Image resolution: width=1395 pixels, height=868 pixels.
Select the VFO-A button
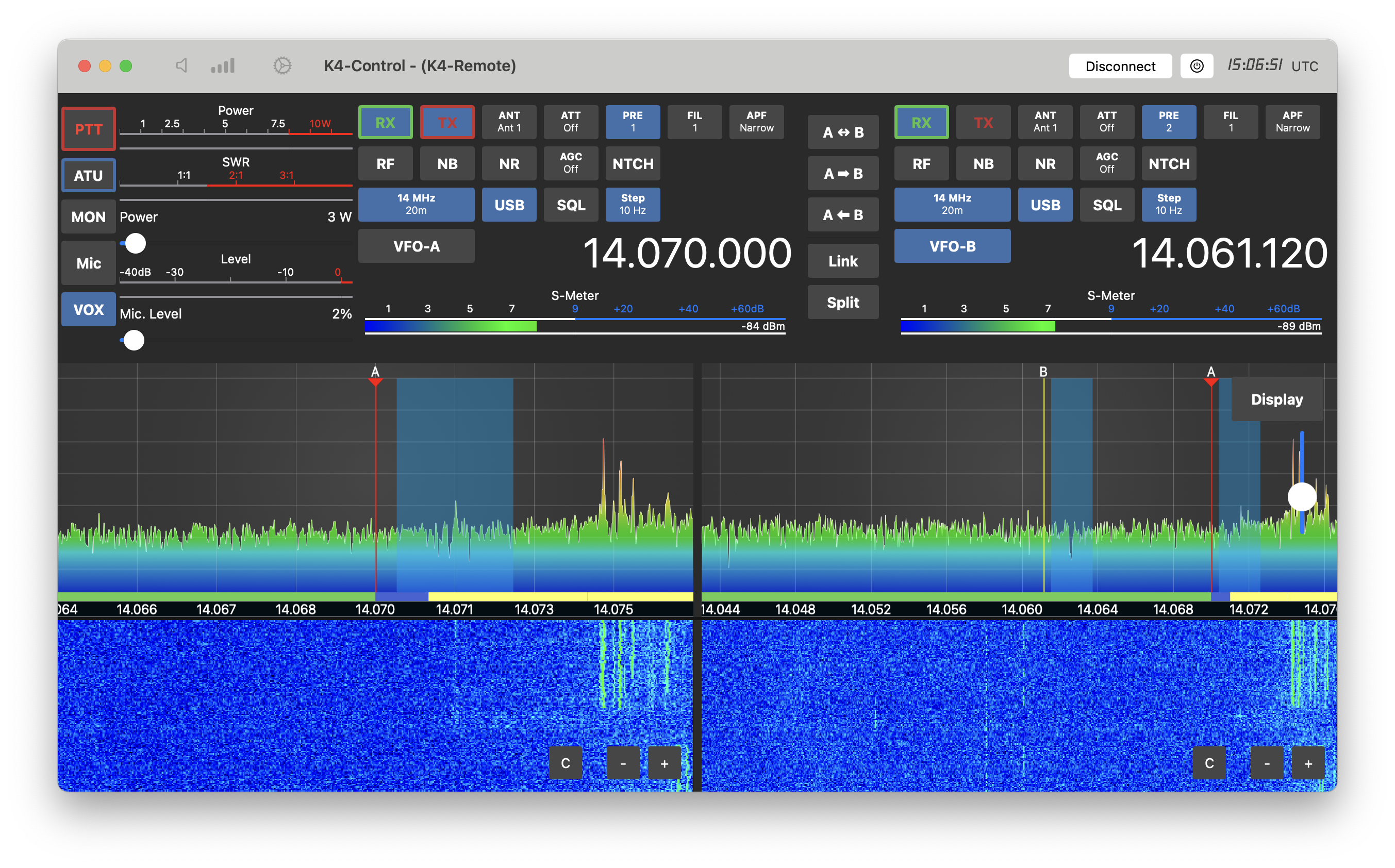(416, 246)
